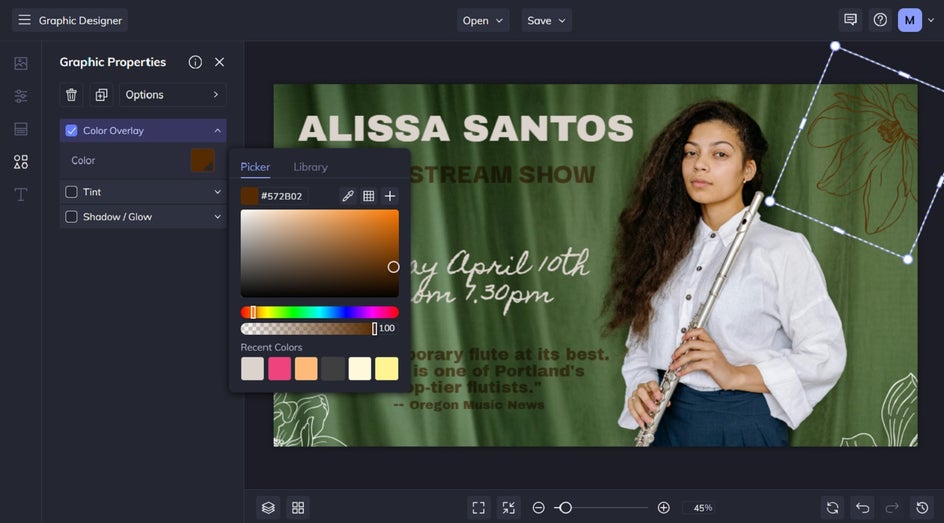Image resolution: width=944 pixels, height=523 pixels.
Task: Activate the eyedropper color tool
Action: click(348, 196)
